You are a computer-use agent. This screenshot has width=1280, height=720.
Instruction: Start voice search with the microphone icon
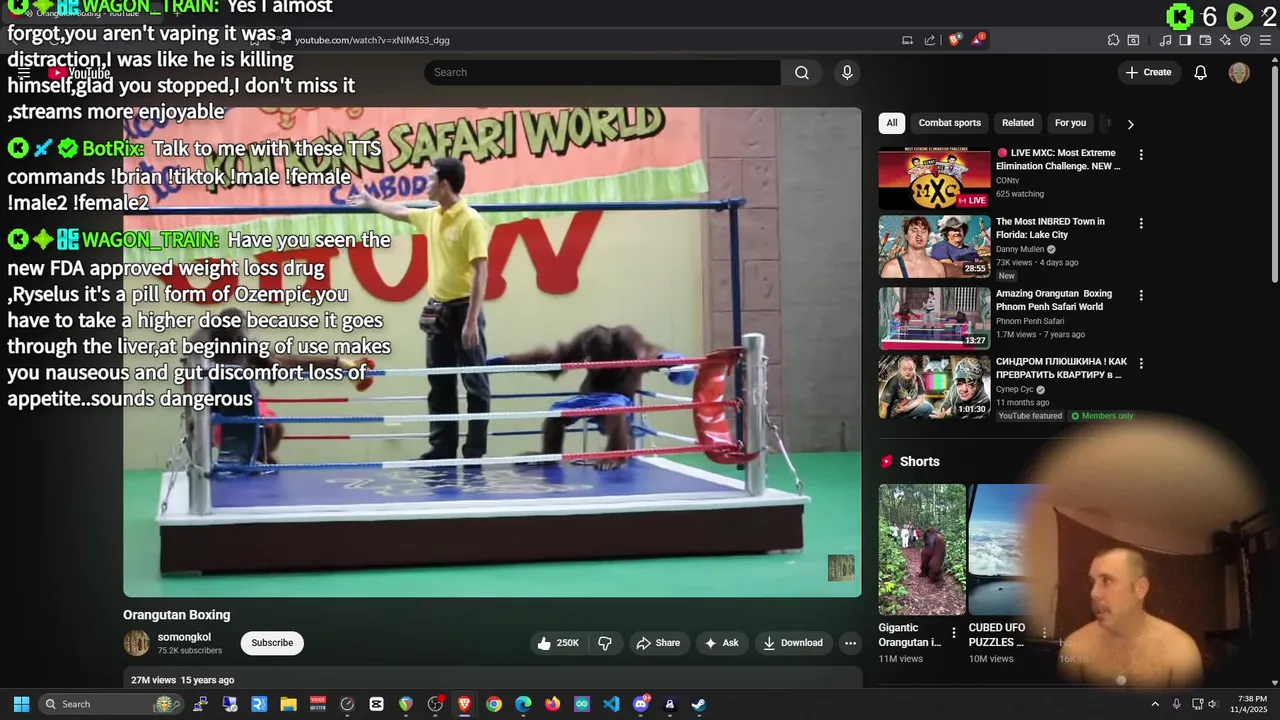[847, 72]
